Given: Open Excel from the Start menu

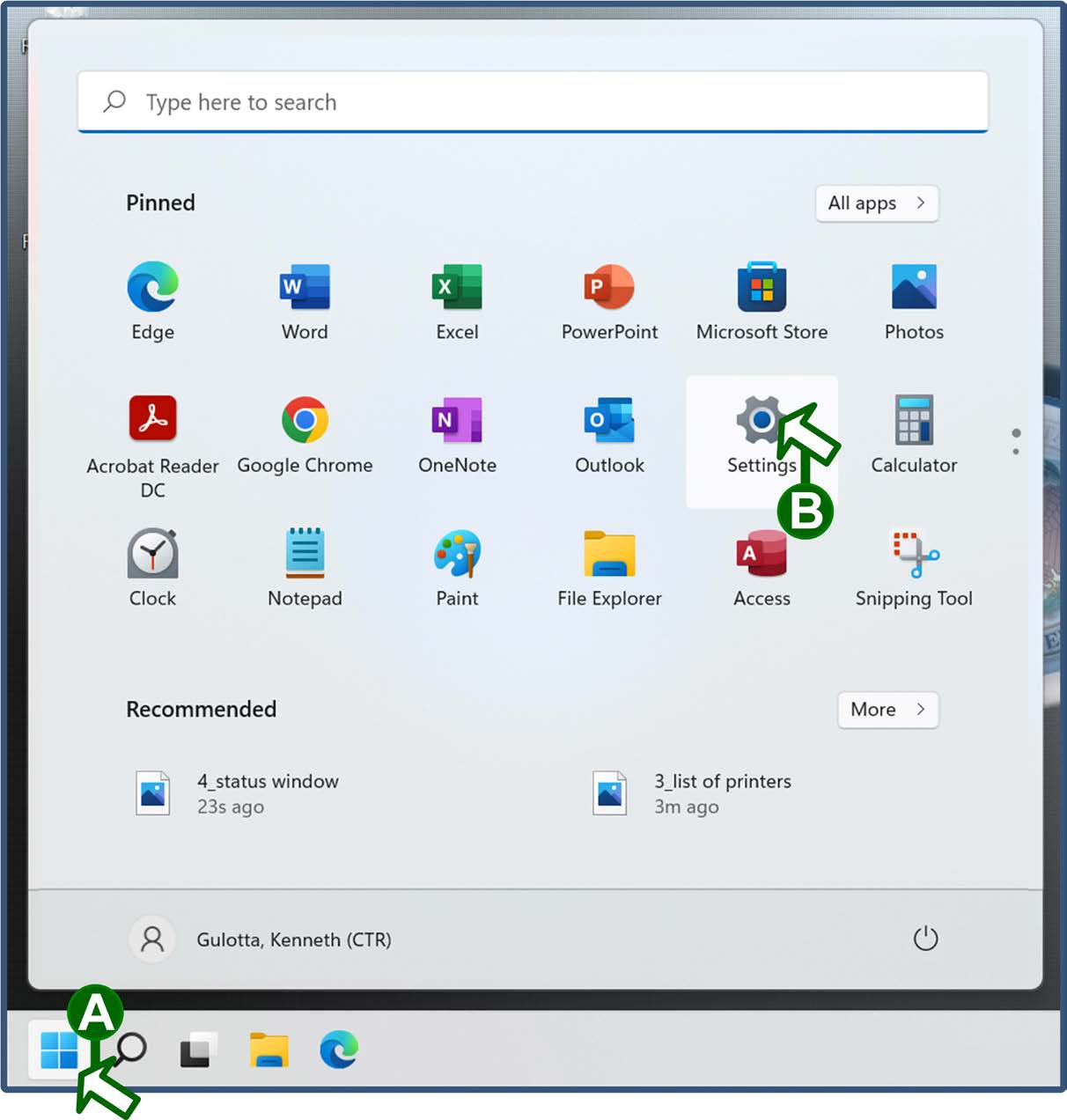Looking at the screenshot, I should pos(457,302).
